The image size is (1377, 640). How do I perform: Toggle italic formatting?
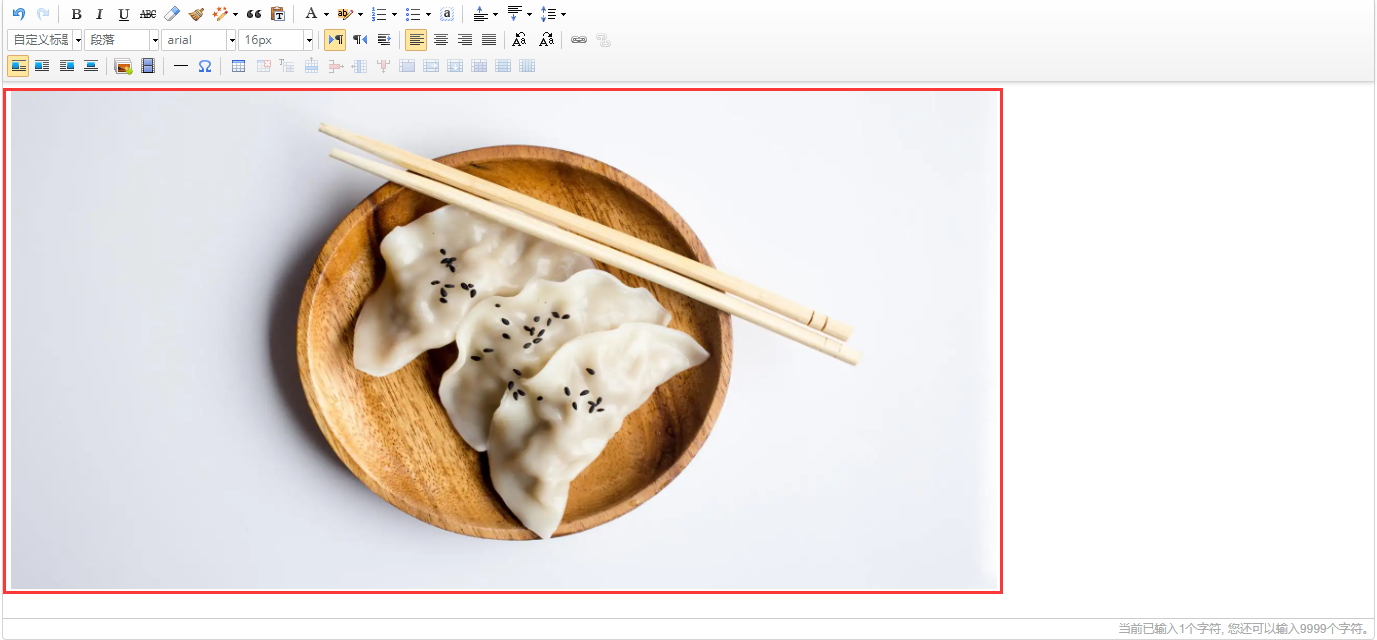(100, 14)
